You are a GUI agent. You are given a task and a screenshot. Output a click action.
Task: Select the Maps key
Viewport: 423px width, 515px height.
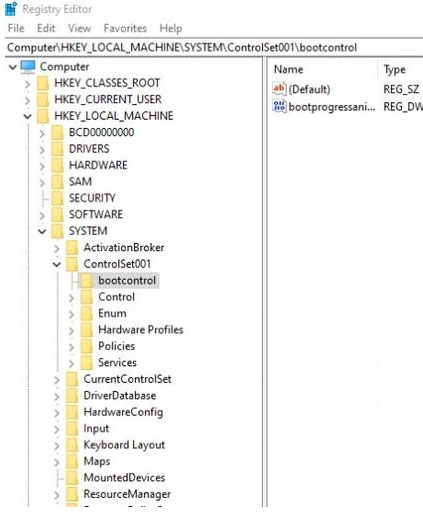pos(97,462)
